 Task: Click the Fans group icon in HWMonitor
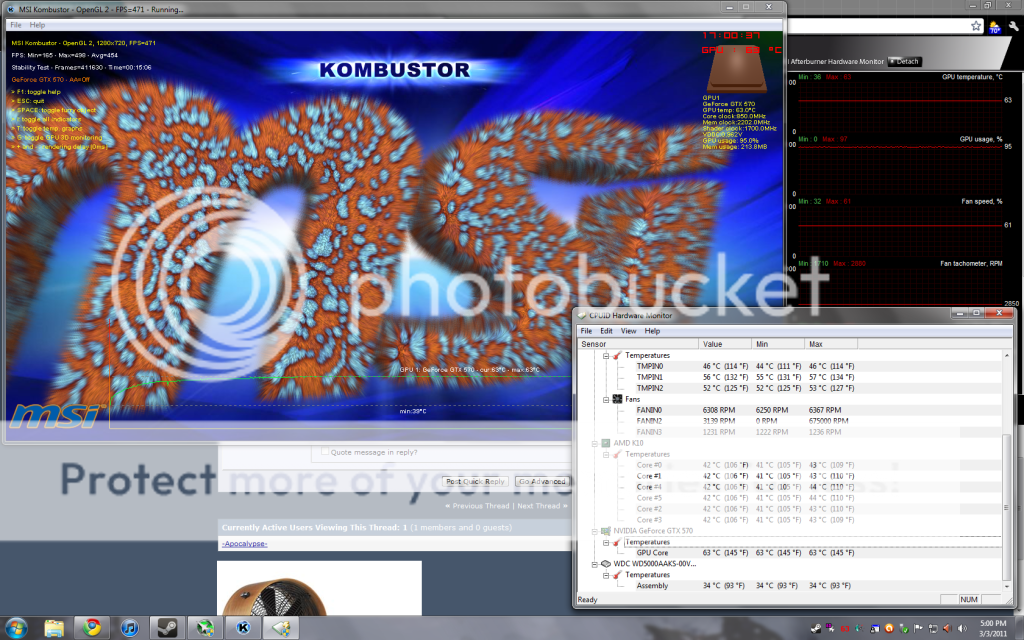pyautogui.click(x=616, y=399)
